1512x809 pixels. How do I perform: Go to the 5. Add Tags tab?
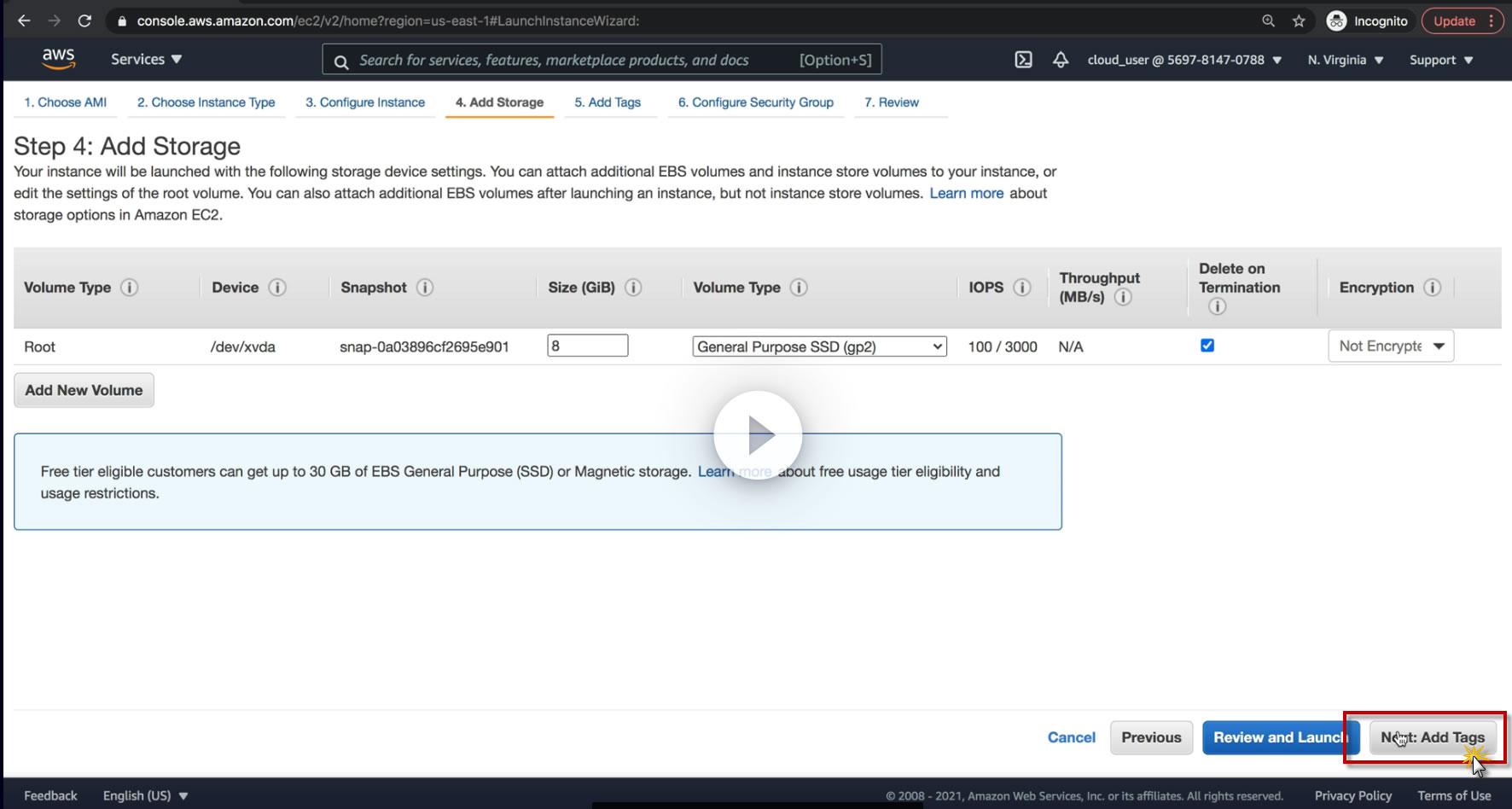click(608, 102)
